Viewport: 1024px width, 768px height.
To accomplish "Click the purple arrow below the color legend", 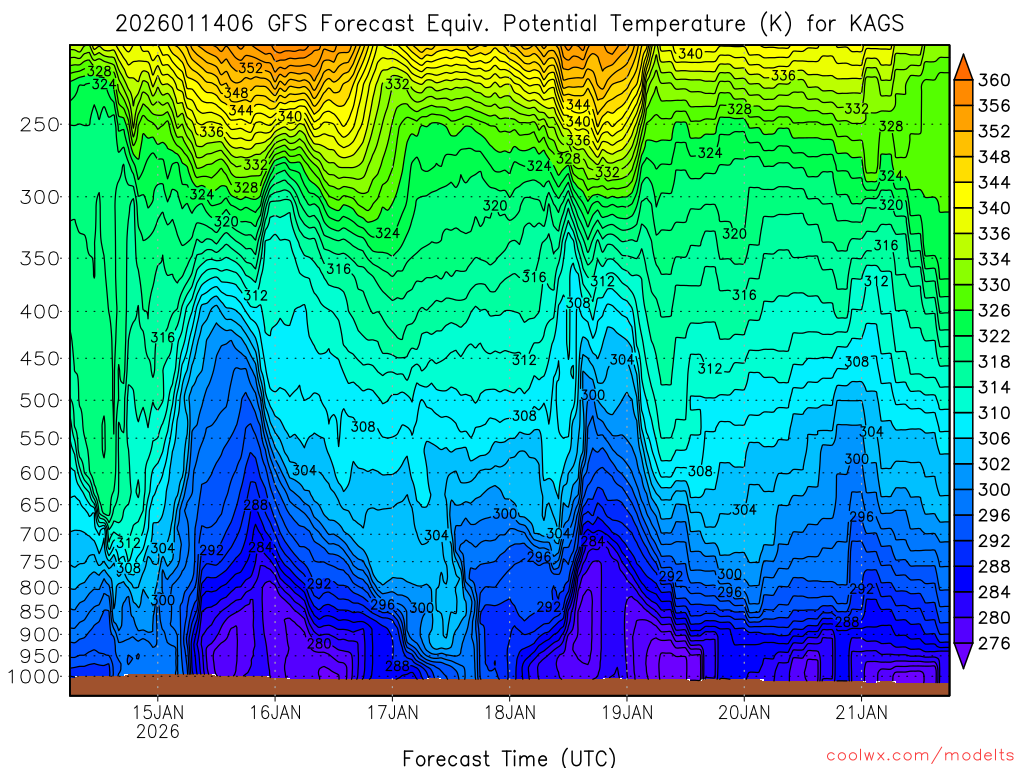I will pos(963,656).
